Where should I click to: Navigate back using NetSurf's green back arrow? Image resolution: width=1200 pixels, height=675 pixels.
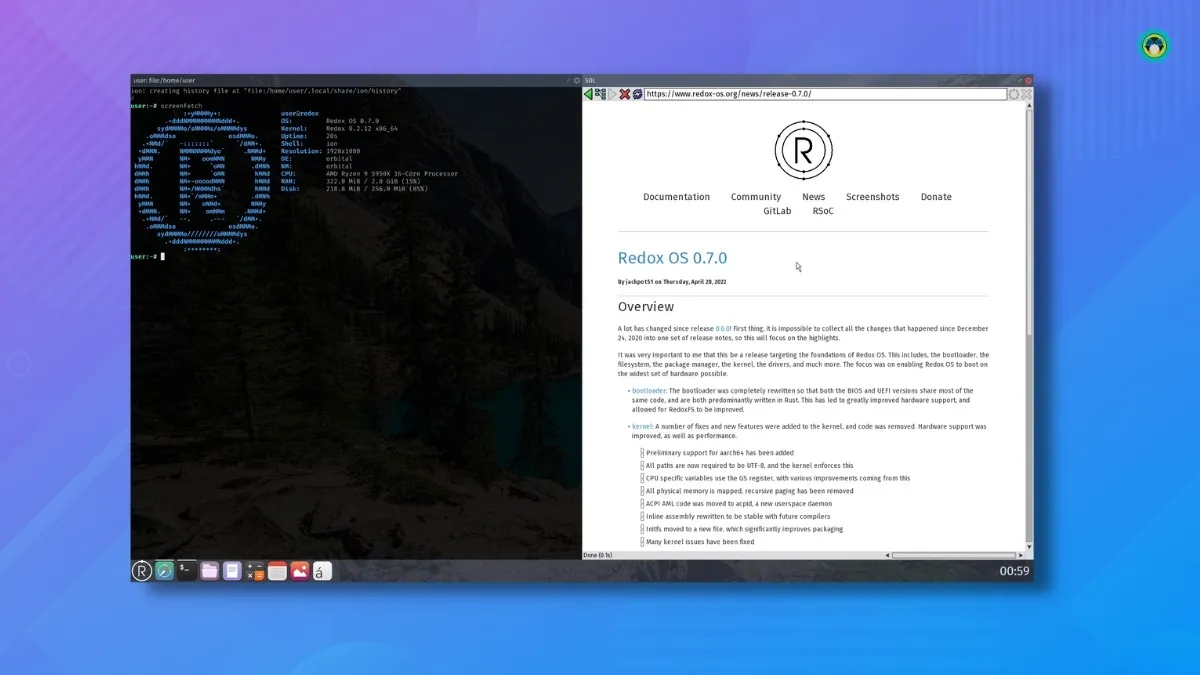click(589, 93)
